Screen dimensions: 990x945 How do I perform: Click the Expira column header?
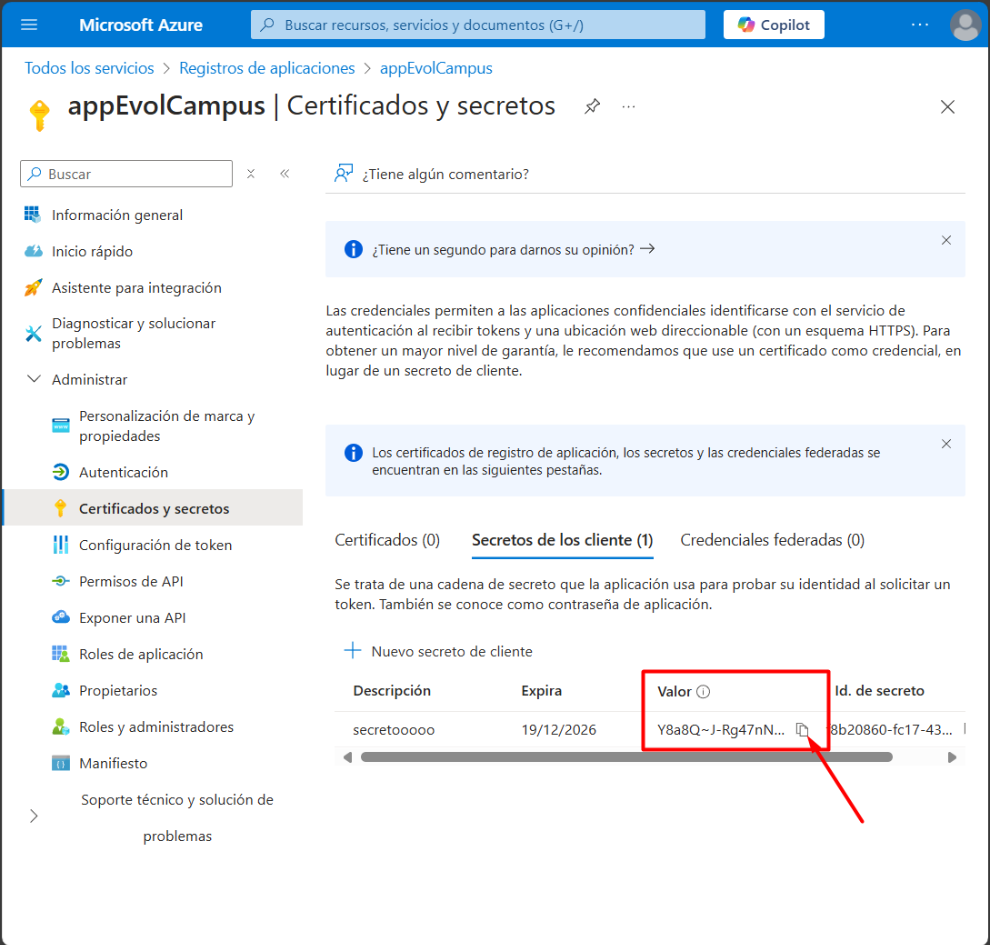(x=541, y=691)
